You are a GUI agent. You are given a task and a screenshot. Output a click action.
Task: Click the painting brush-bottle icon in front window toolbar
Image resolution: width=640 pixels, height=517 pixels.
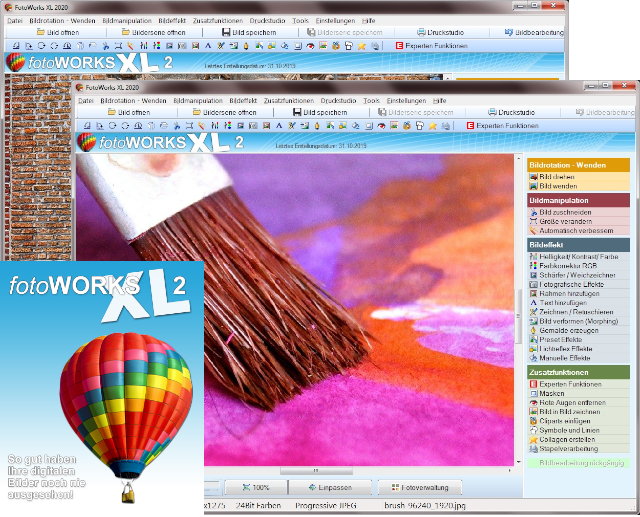pos(317,126)
